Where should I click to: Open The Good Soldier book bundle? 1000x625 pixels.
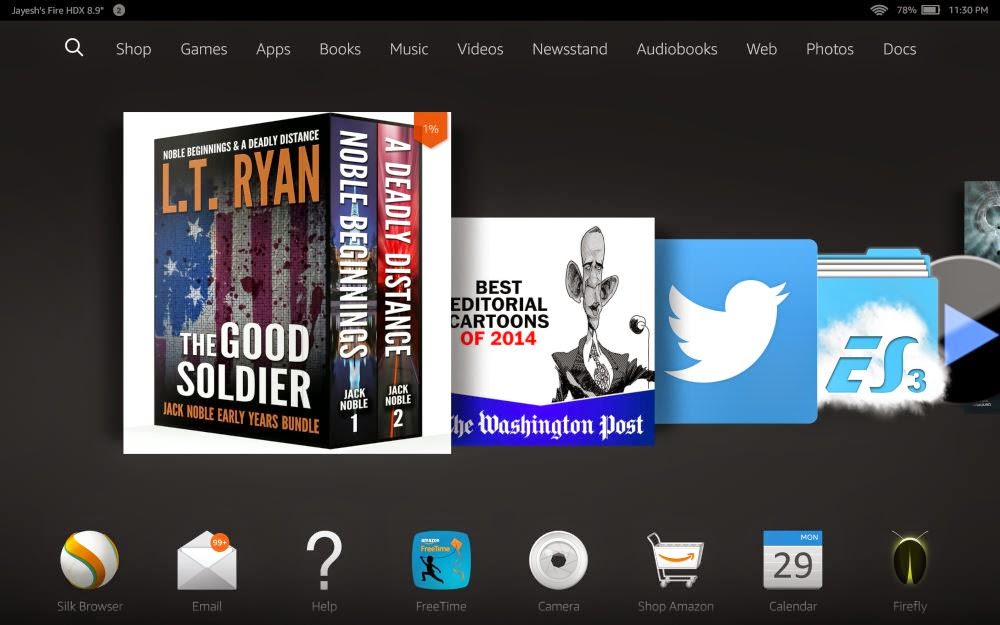tap(287, 283)
